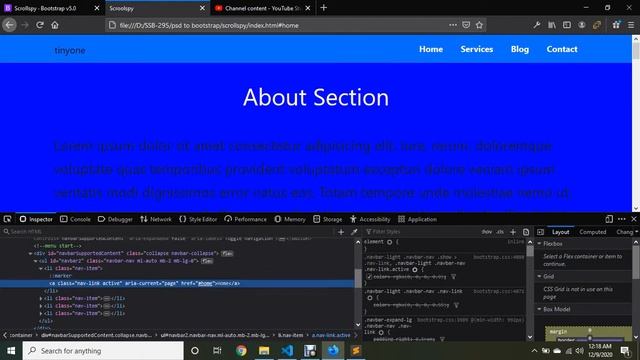Activate DevTools element picker icon
640x360 pixels.
7,219
